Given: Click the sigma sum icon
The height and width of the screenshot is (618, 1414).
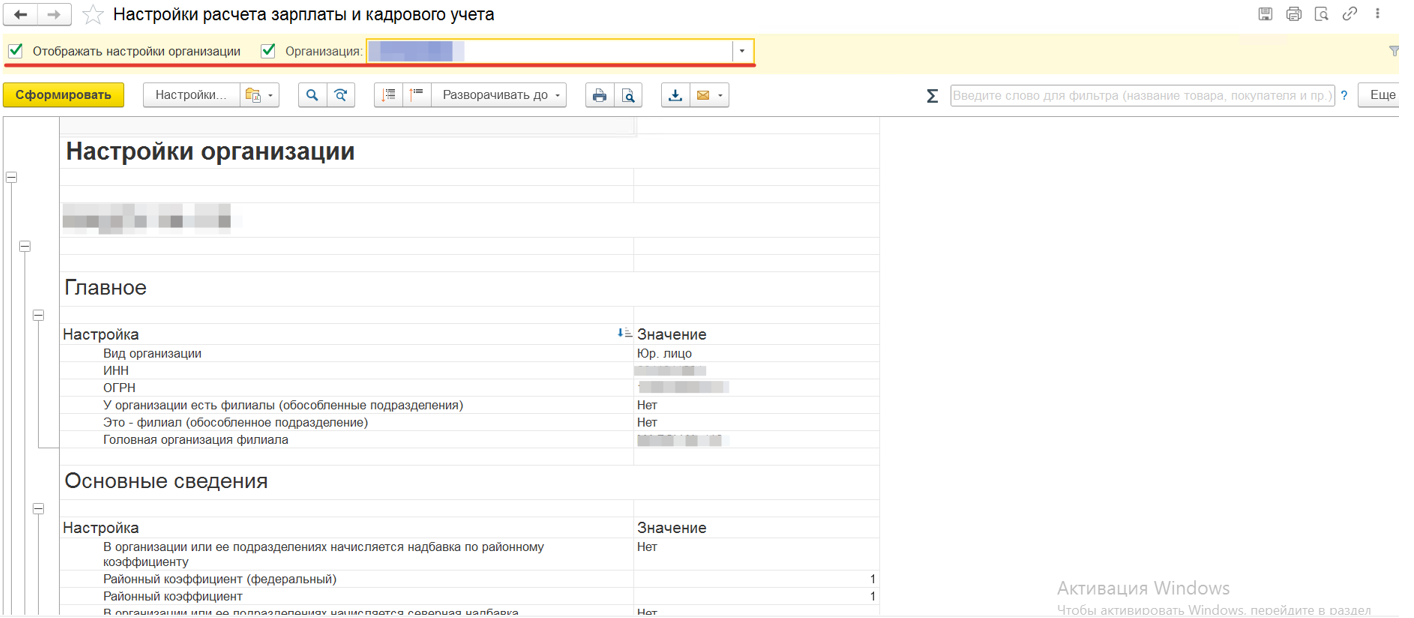Looking at the screenshot, I should 932,96.
